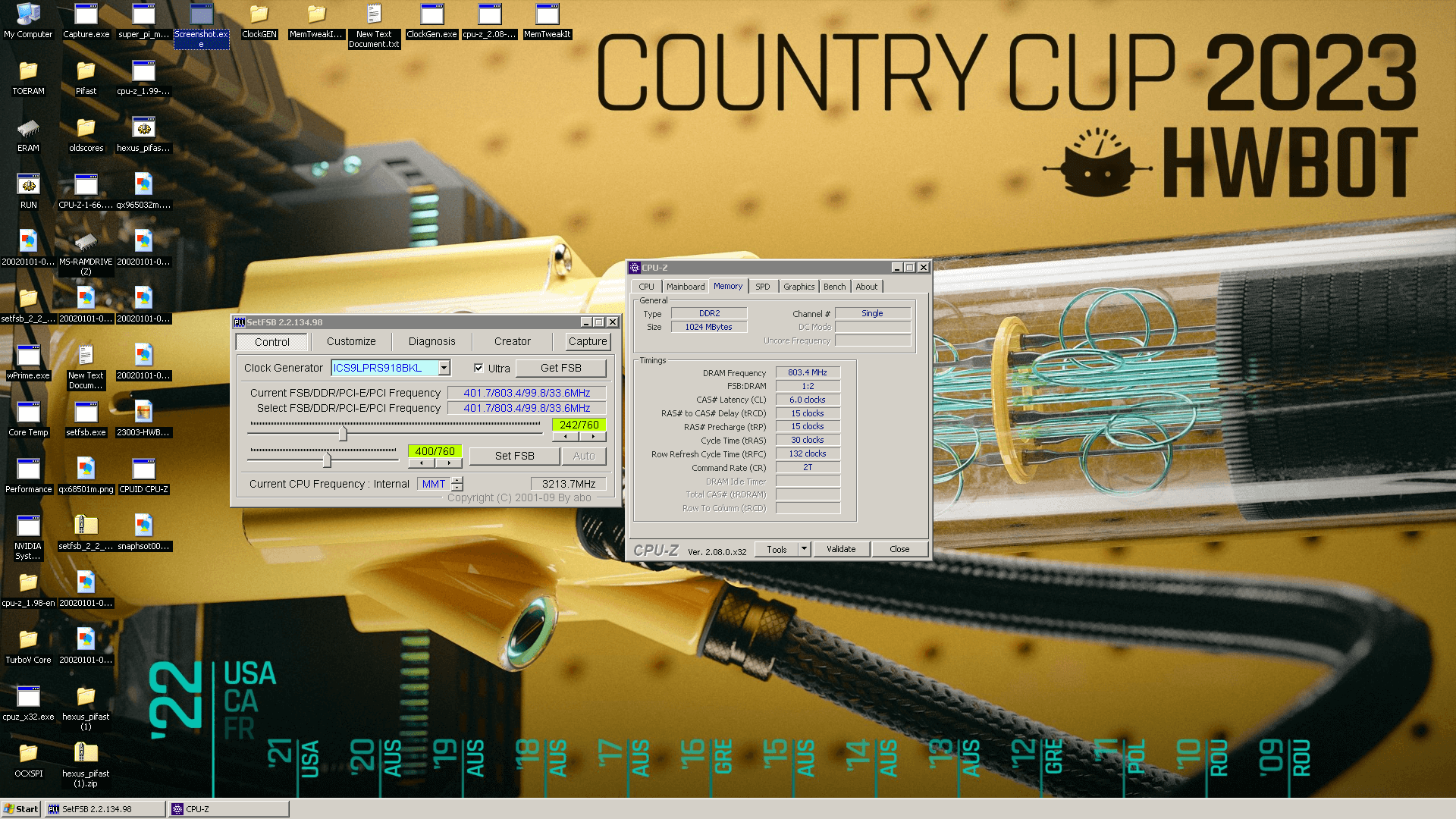Screen dimensions: 1456x819
Task: Click the DRAM Frequency 803.4 MHz value
Action: (808, 372)
